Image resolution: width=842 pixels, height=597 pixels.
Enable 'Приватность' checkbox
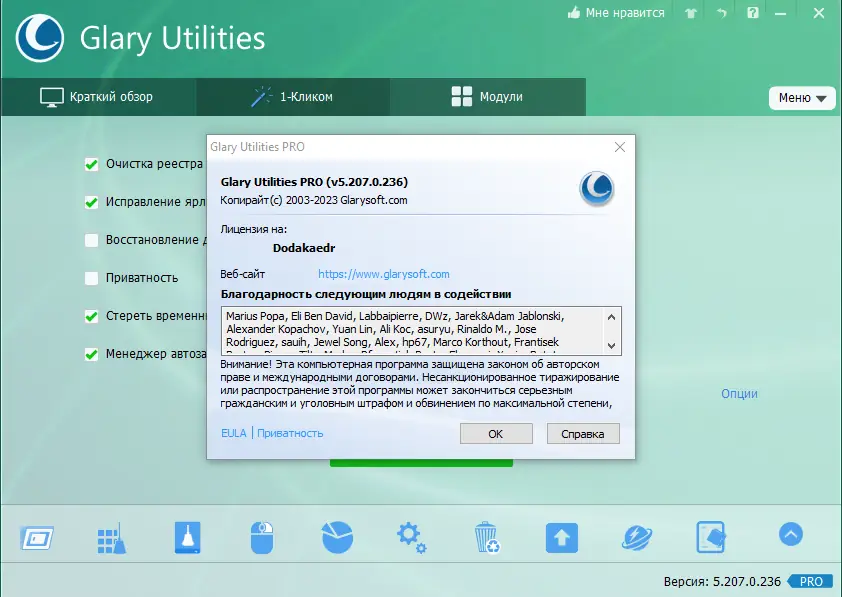click(x=92, y=278)
